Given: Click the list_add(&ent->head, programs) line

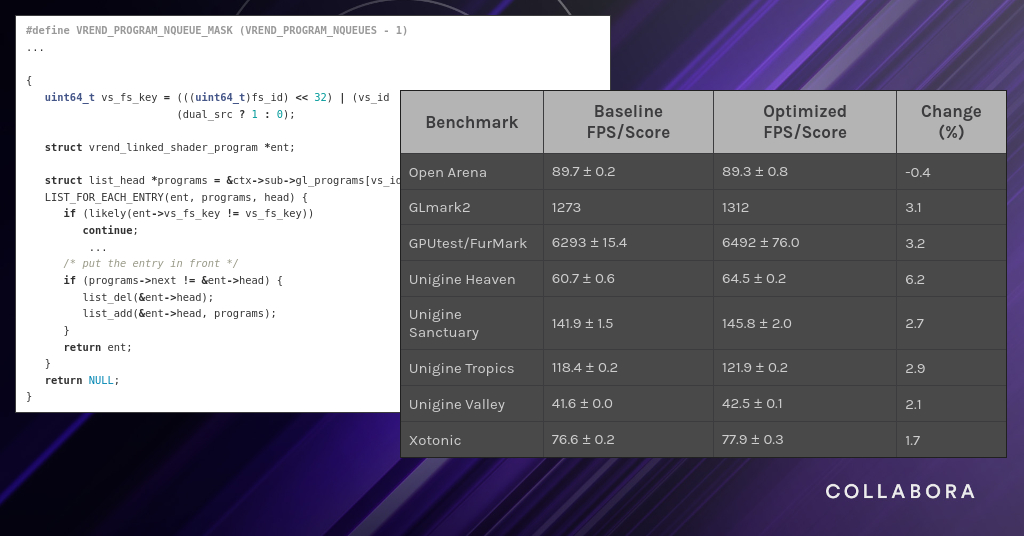Looking at the screenshot, I should tap(180, 313).
